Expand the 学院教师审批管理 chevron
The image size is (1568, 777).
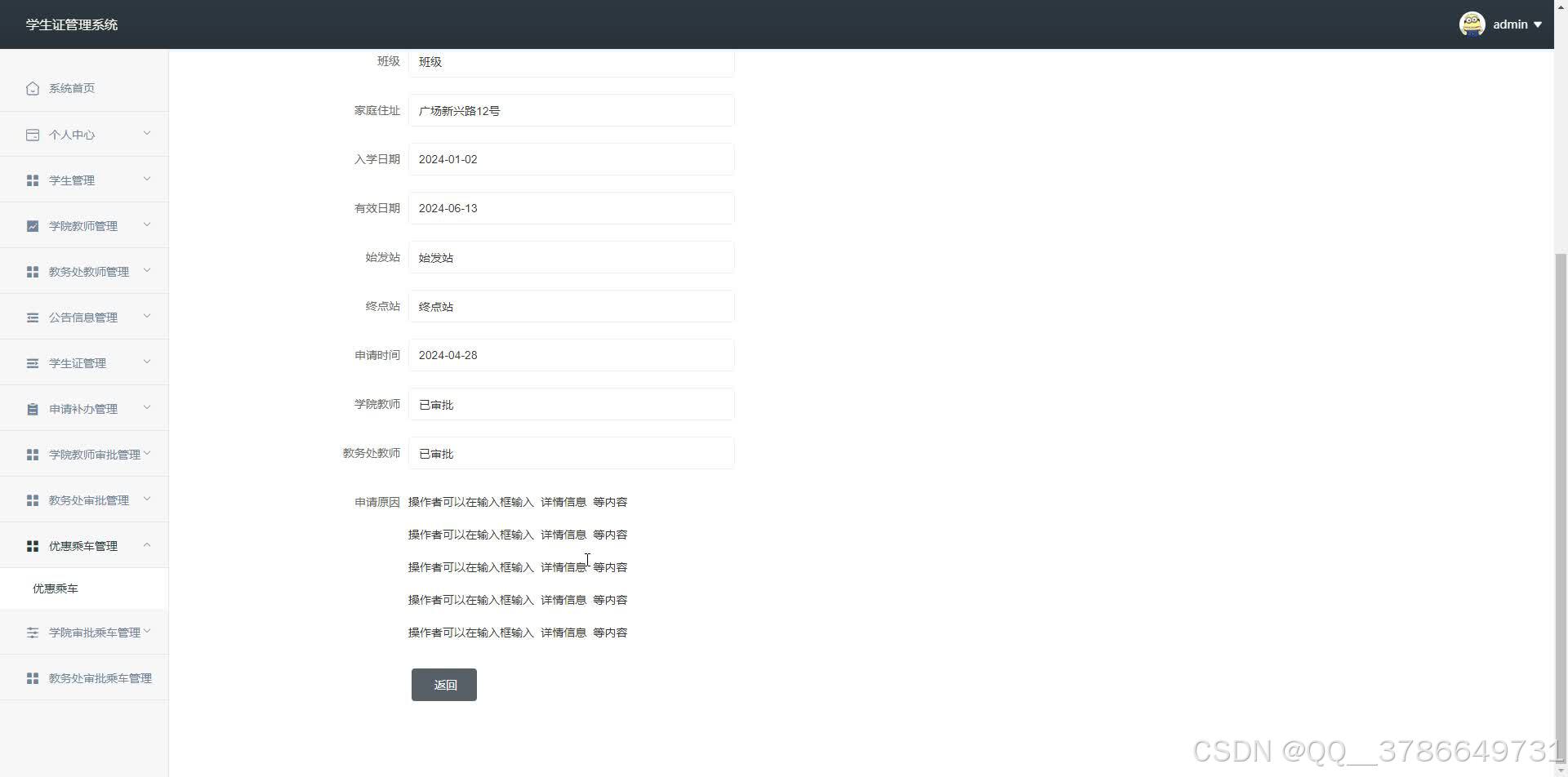click(x=147, y=453)
